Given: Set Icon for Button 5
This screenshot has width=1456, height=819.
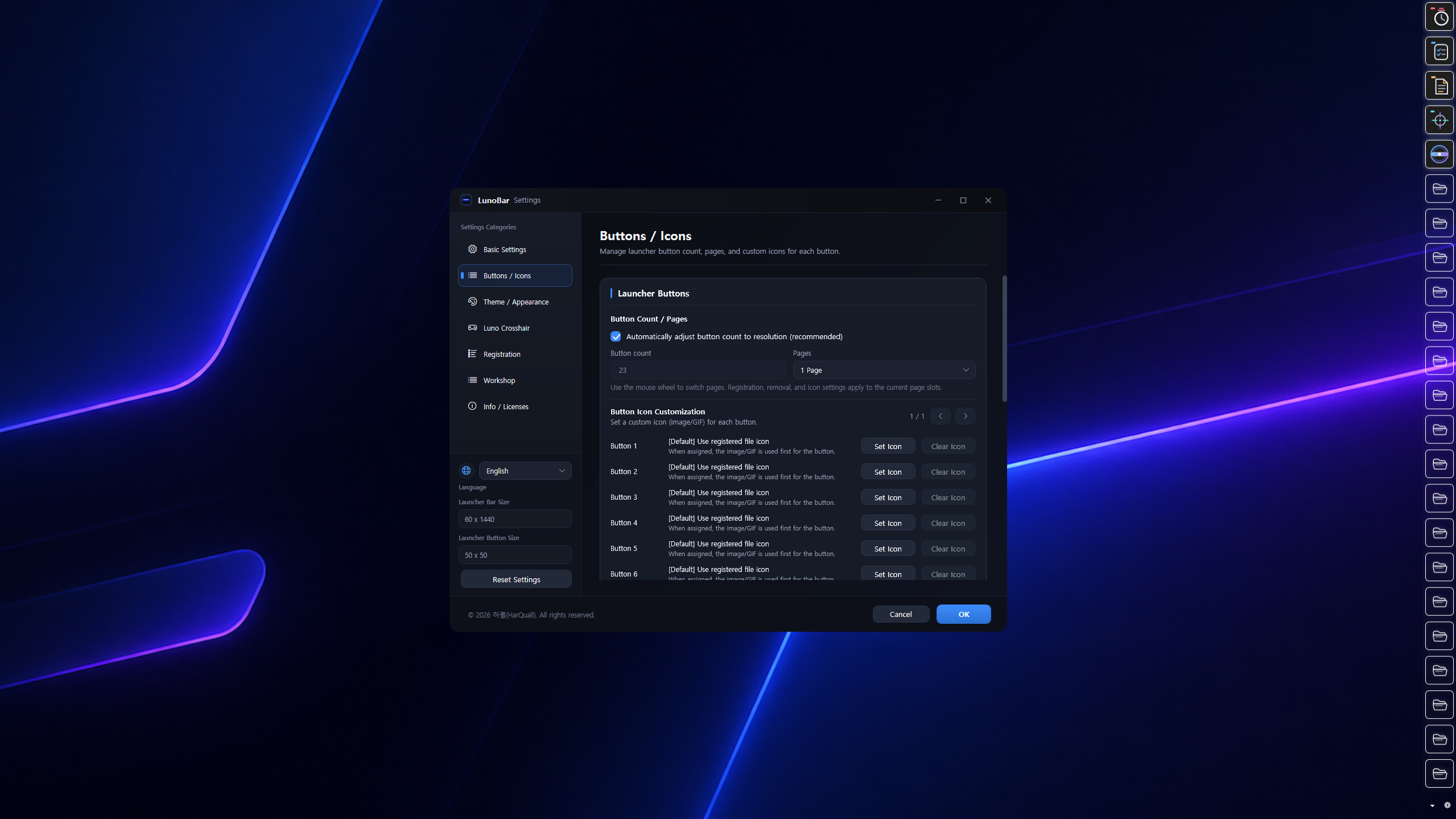Looking at the screenshot, I should coord(888,549).
